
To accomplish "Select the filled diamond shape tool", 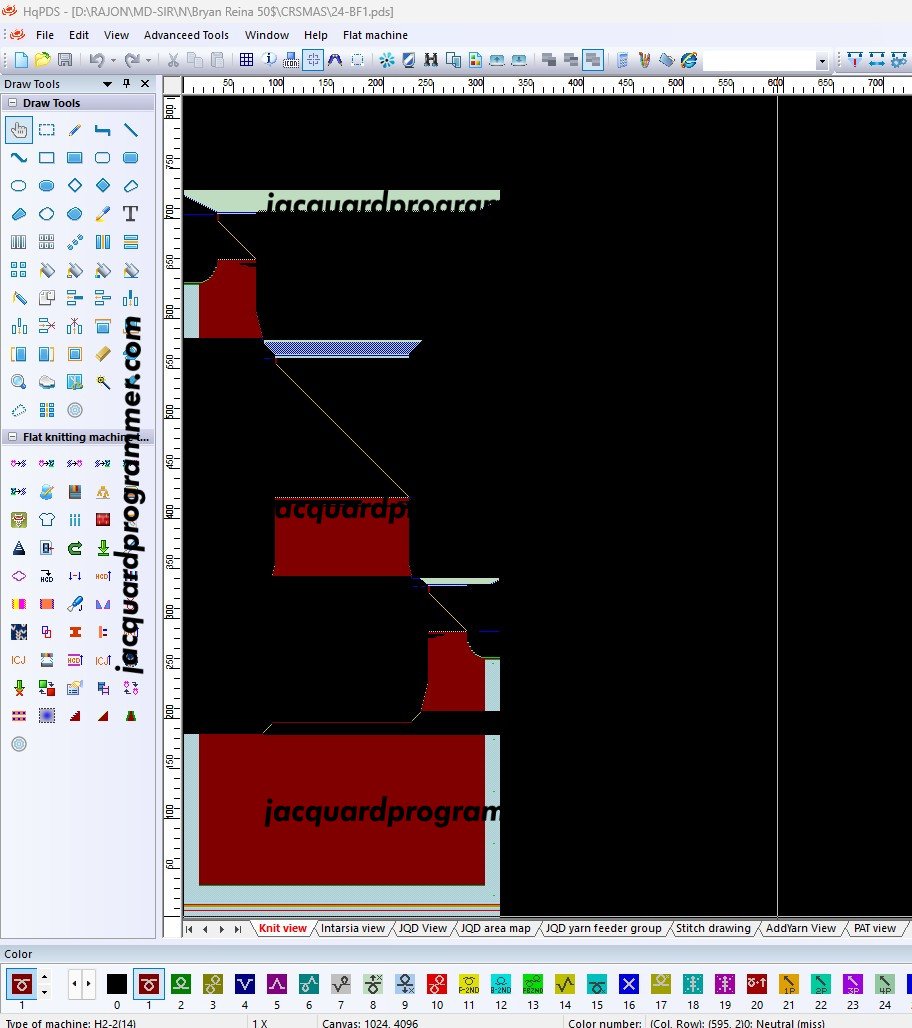I will (x=102, y=185).
